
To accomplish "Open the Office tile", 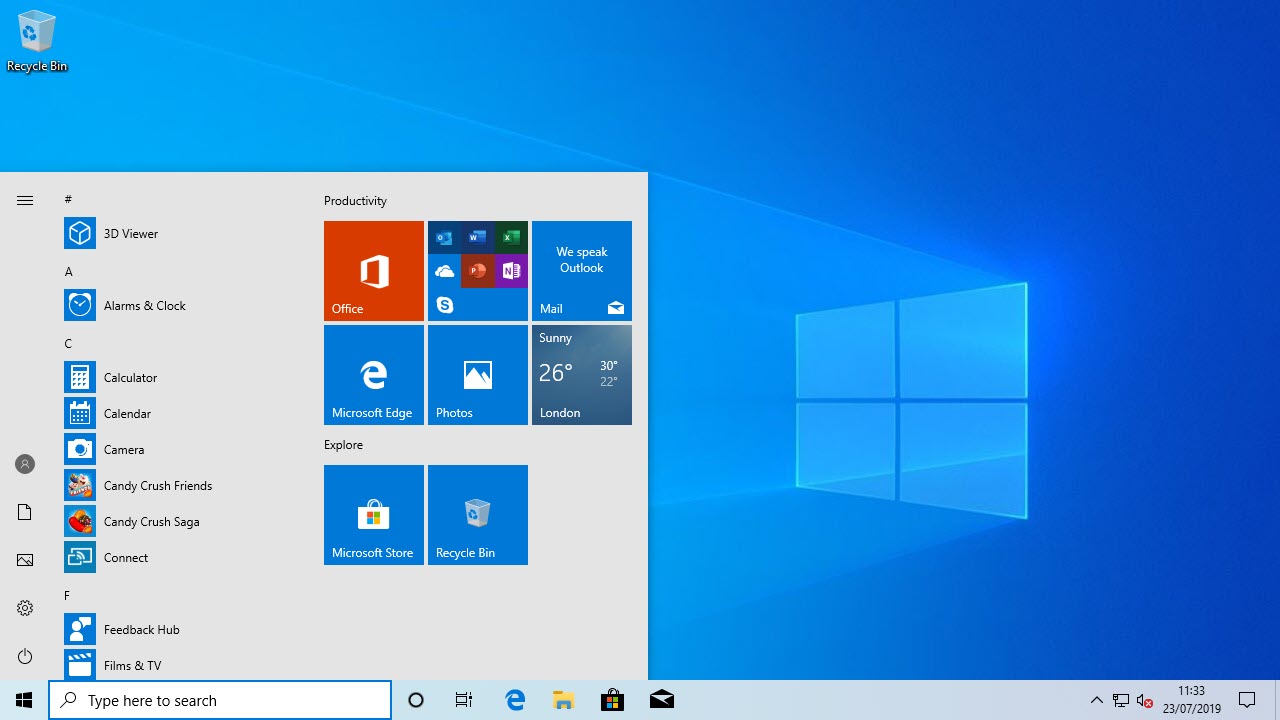I will tap(373, 271).
